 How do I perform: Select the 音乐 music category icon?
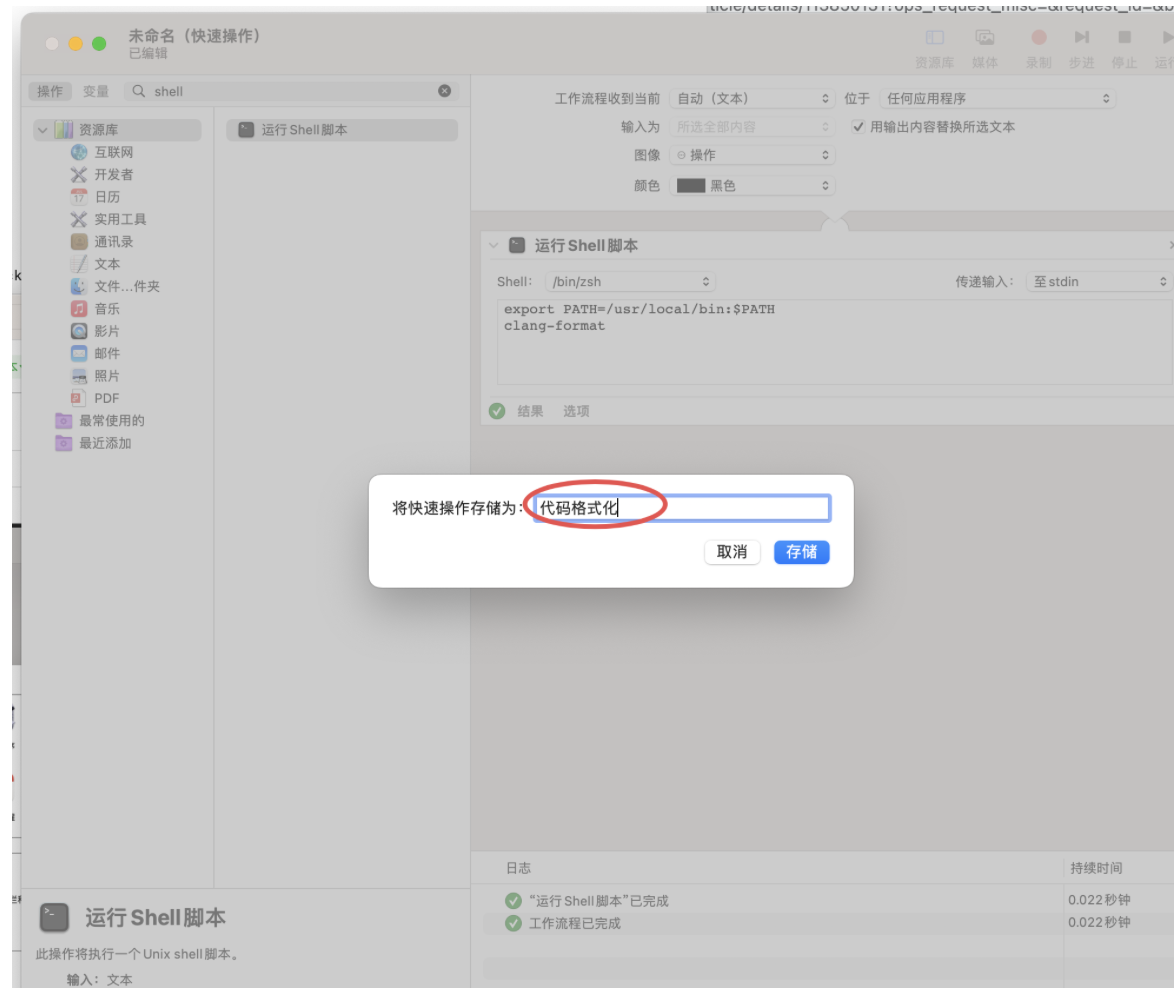(79, 309)
